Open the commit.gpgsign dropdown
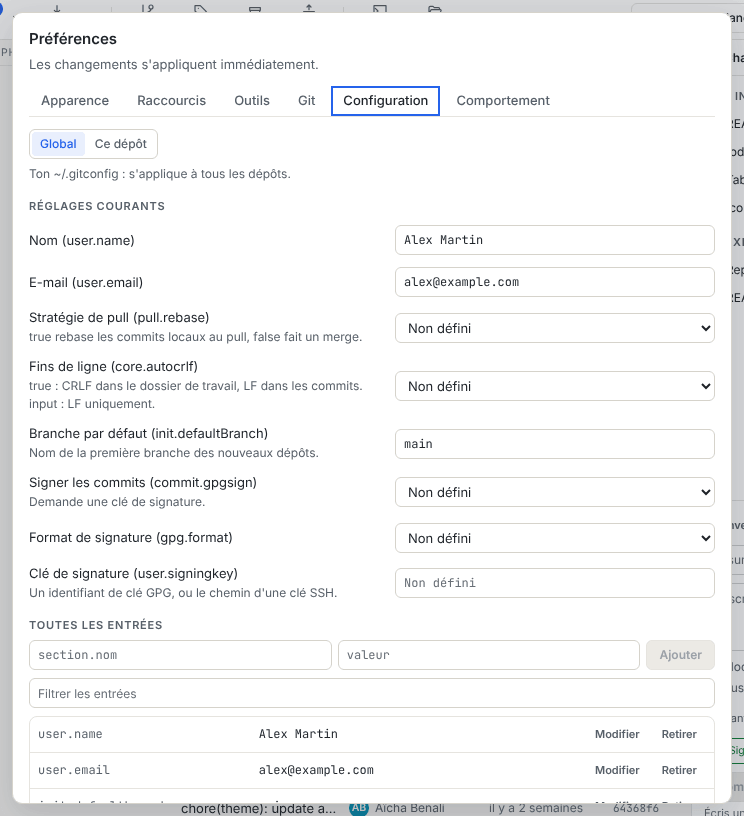The width and height of the screenshot is (744, 816). pos(555,492)
